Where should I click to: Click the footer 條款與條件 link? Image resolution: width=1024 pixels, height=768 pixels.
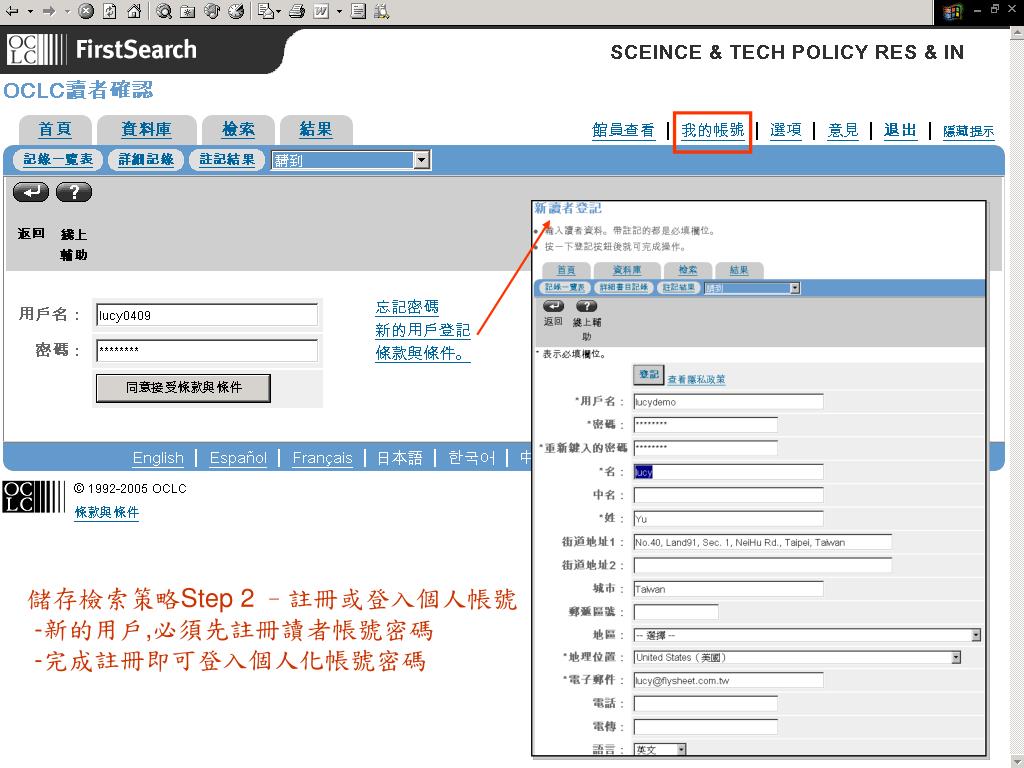point(106,513)
